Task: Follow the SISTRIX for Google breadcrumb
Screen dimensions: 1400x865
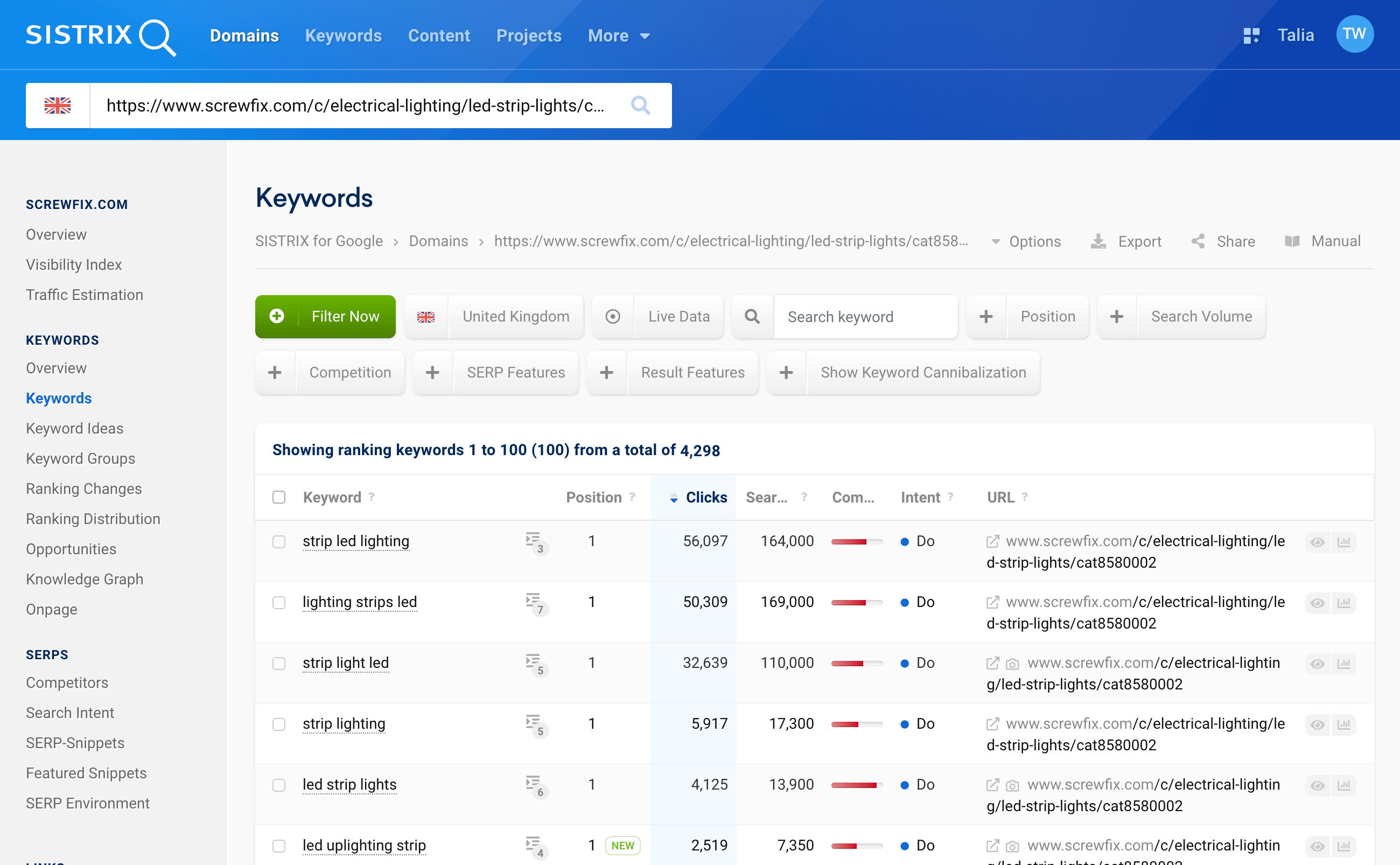Action: click(319, 241)
